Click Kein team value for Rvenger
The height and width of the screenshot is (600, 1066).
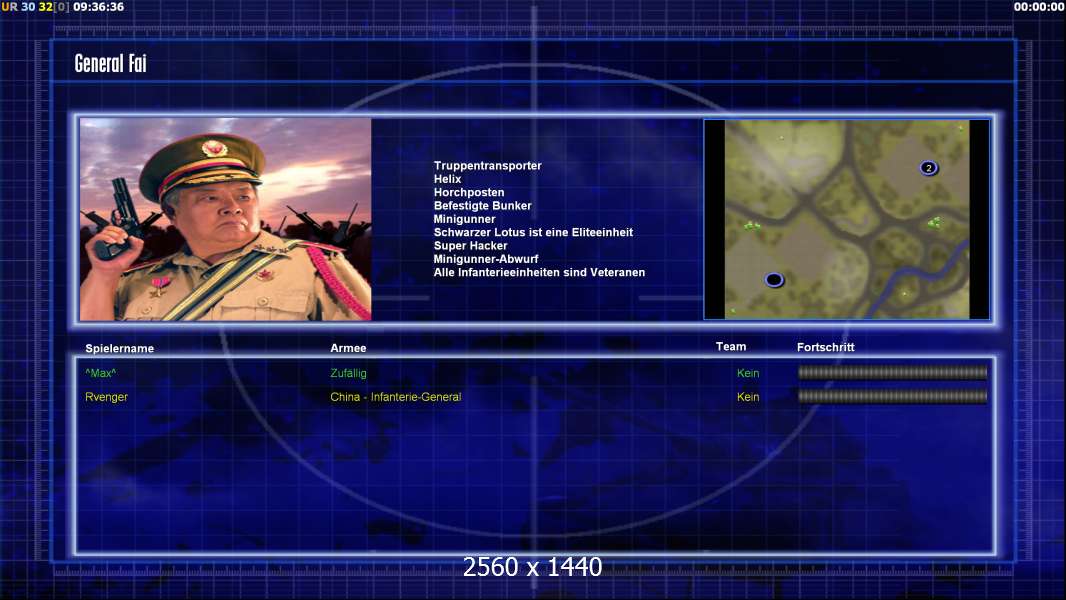748,397
